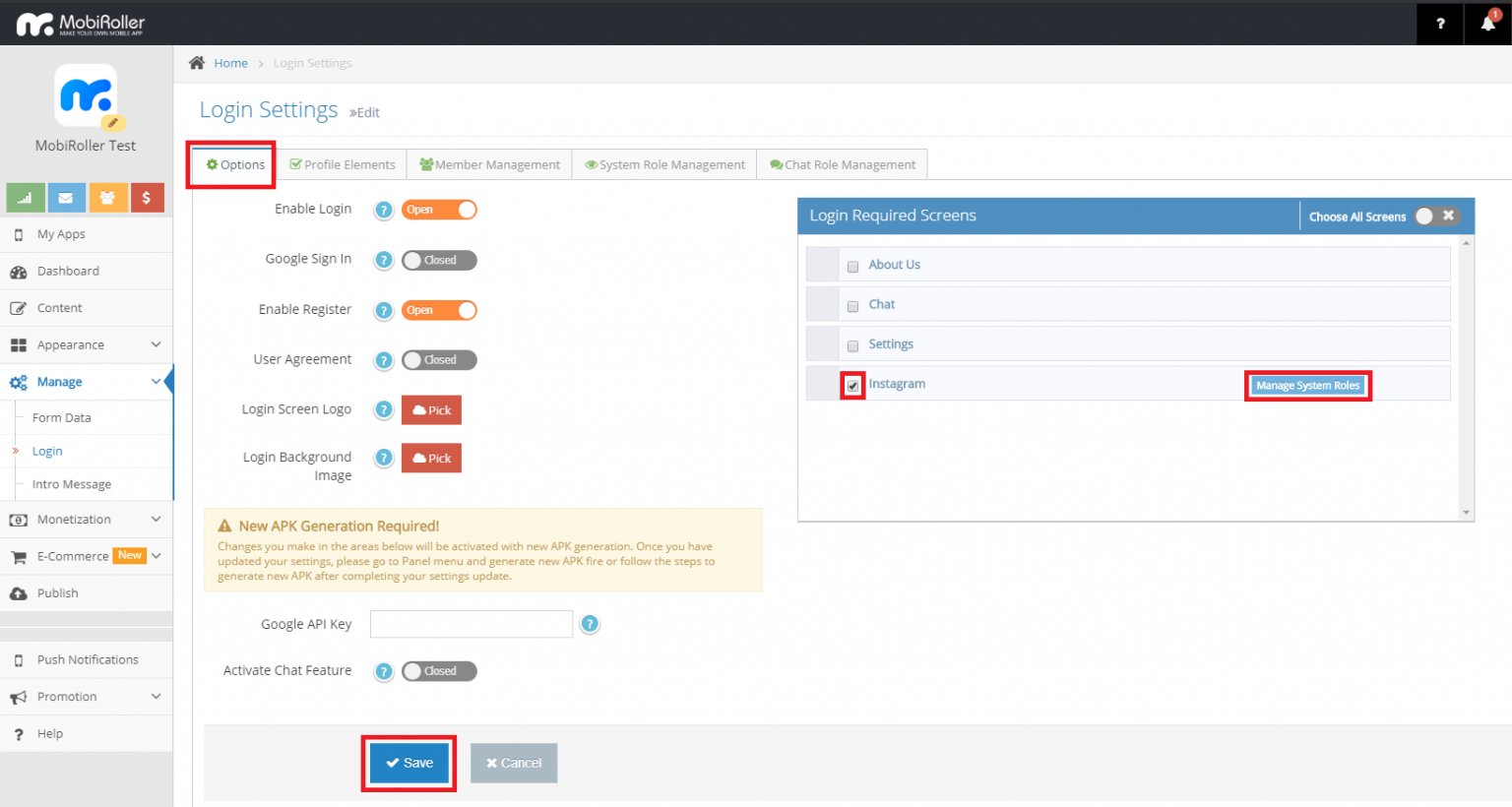Screen dimensions: 1512x807
Task: Click the Home icon in the breadcrumb
Action: pos(196,61)
